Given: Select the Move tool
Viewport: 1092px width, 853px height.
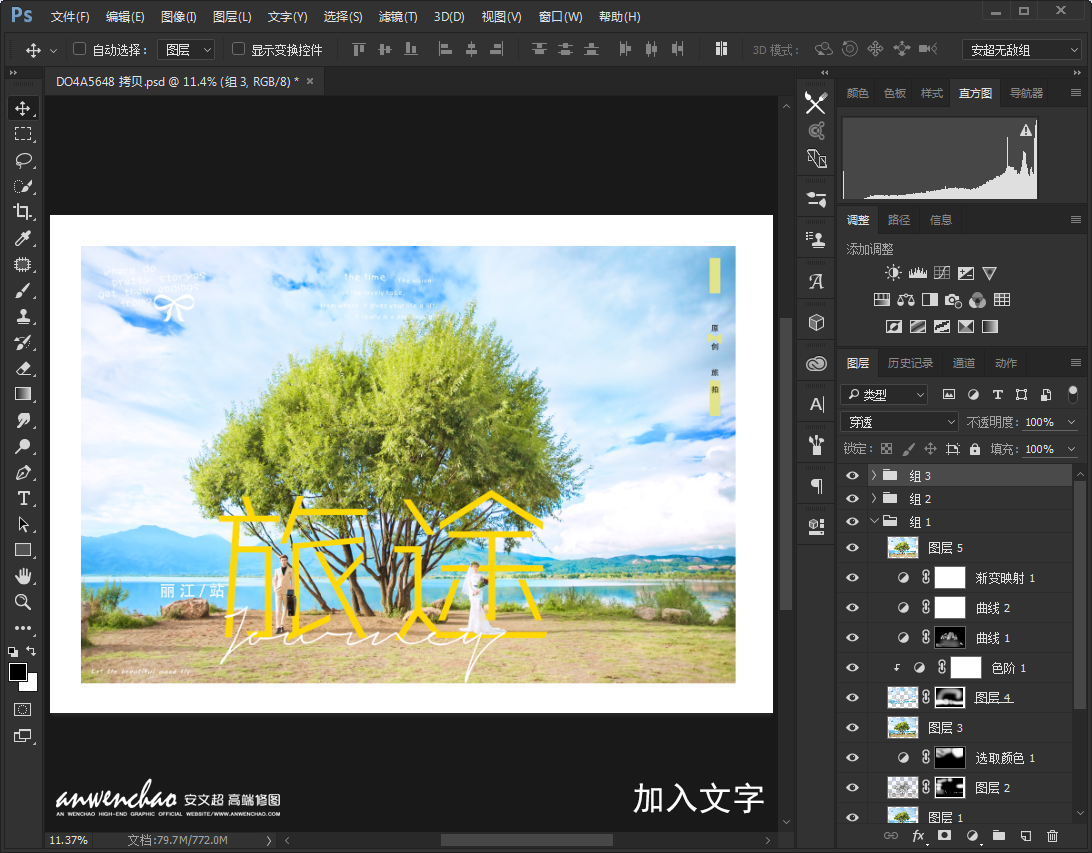Looking at the screenshot, I should [23, 109].
